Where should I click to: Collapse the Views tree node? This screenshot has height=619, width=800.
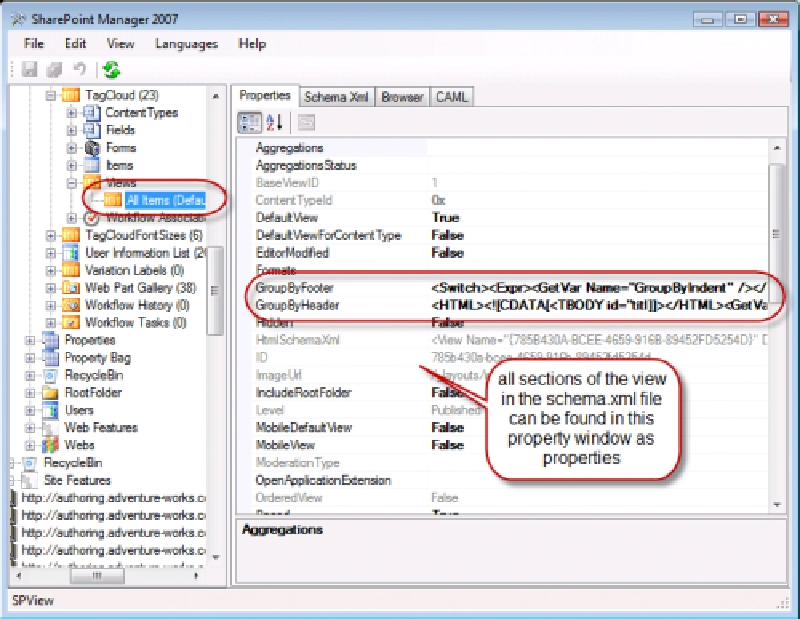coord(71,183)
